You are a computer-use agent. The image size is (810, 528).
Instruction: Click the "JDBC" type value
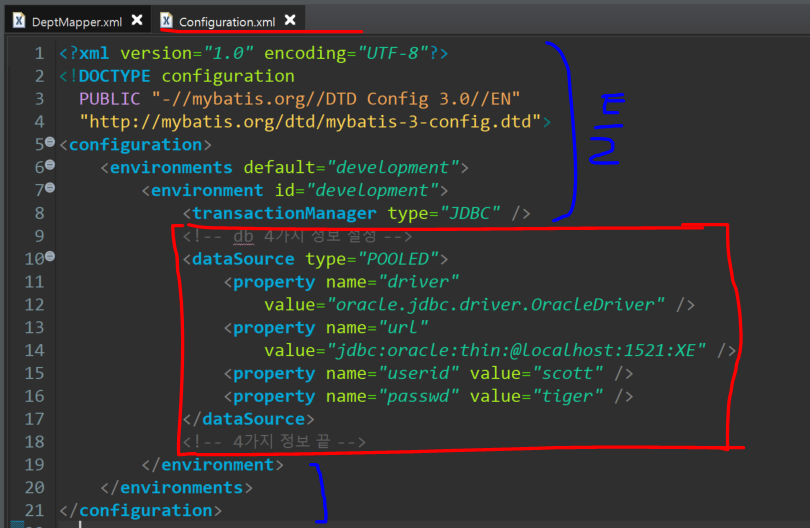pos(470,213)
